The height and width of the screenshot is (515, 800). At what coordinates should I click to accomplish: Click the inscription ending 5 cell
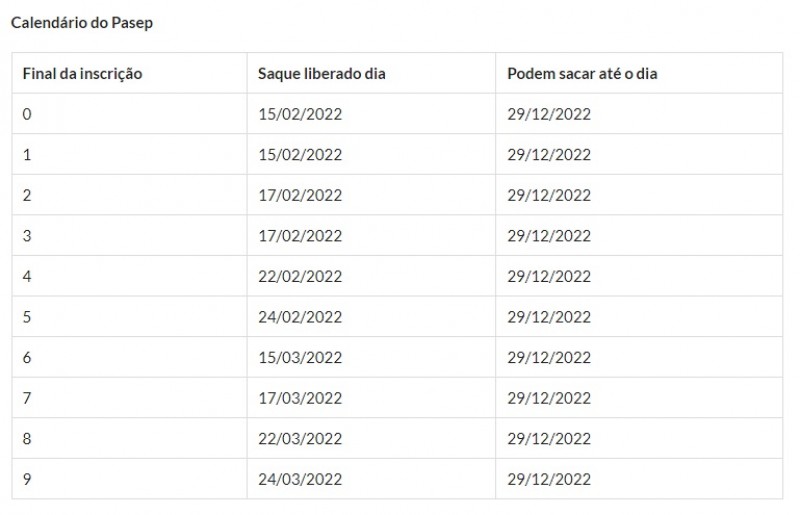[x=130, y=316]
